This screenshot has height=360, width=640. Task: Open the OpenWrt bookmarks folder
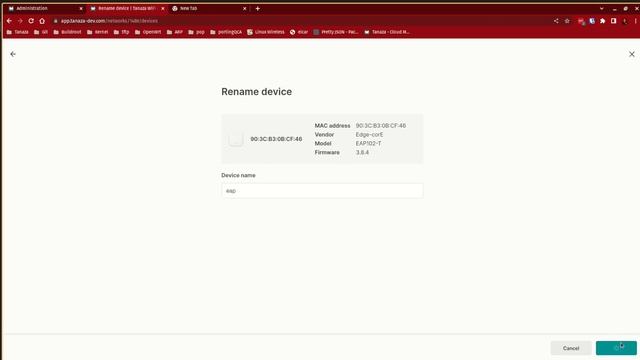point(148,32)
